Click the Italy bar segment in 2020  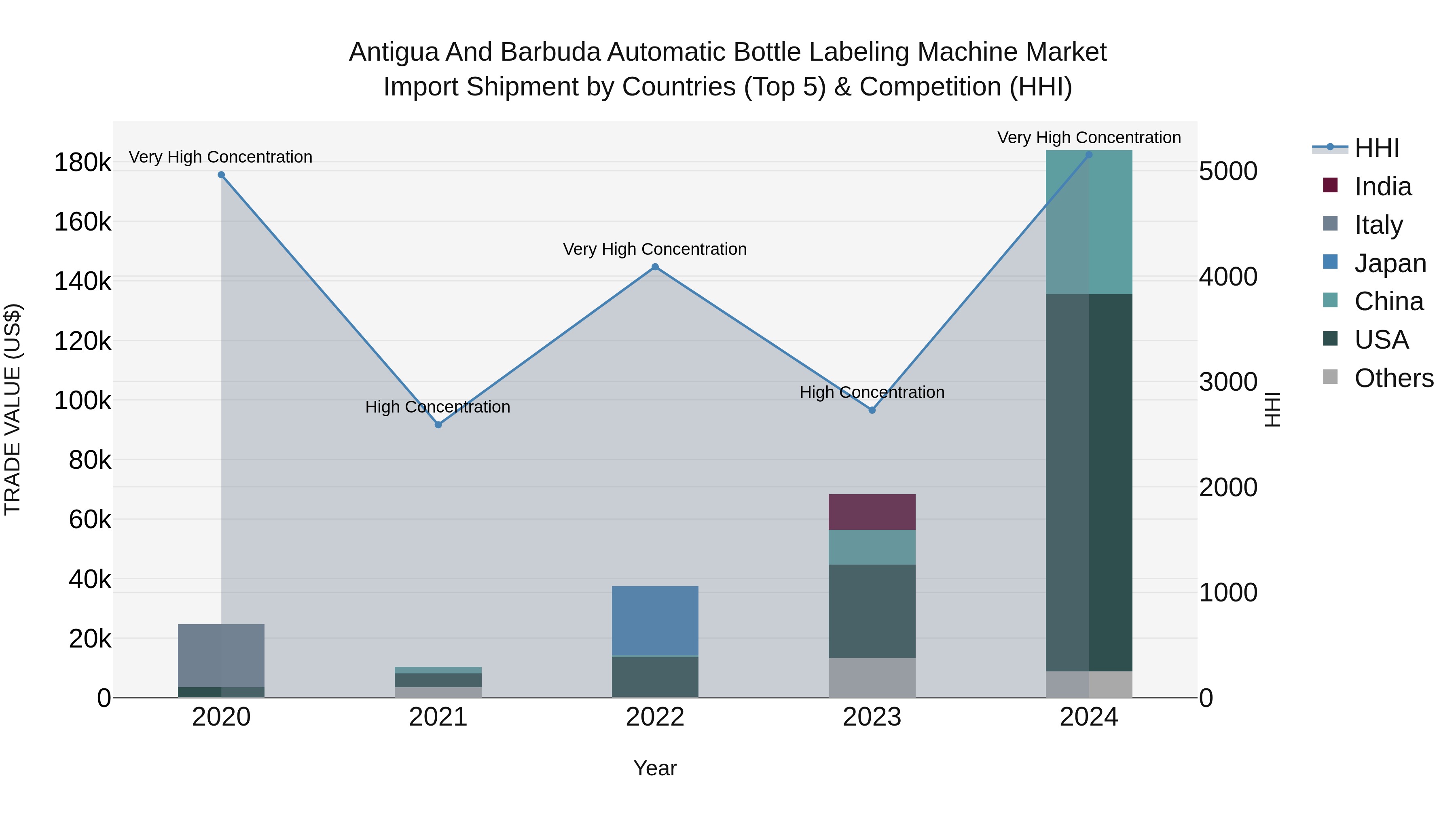point(221,656)
